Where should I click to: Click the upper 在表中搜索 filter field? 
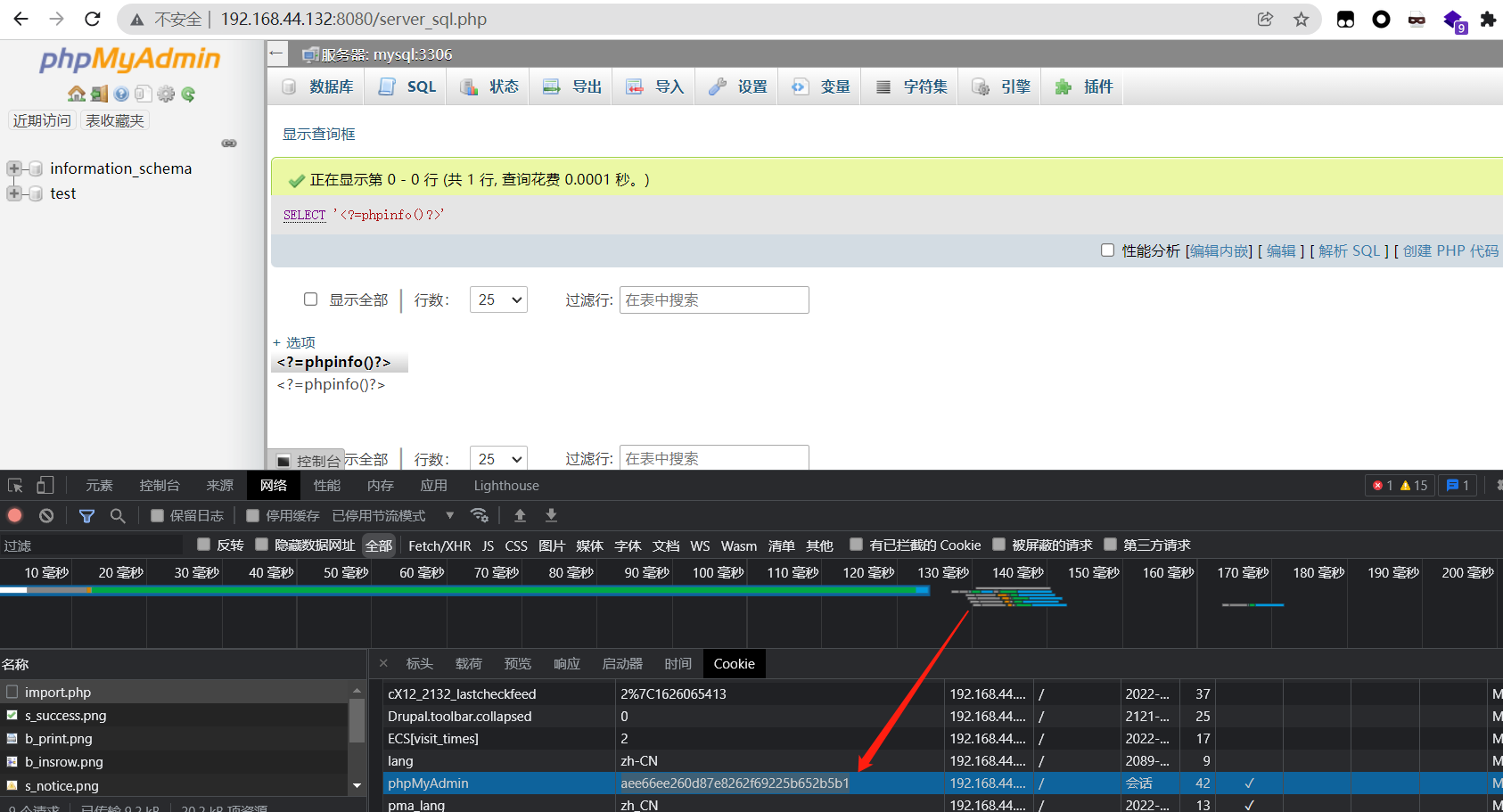(714, 299)
